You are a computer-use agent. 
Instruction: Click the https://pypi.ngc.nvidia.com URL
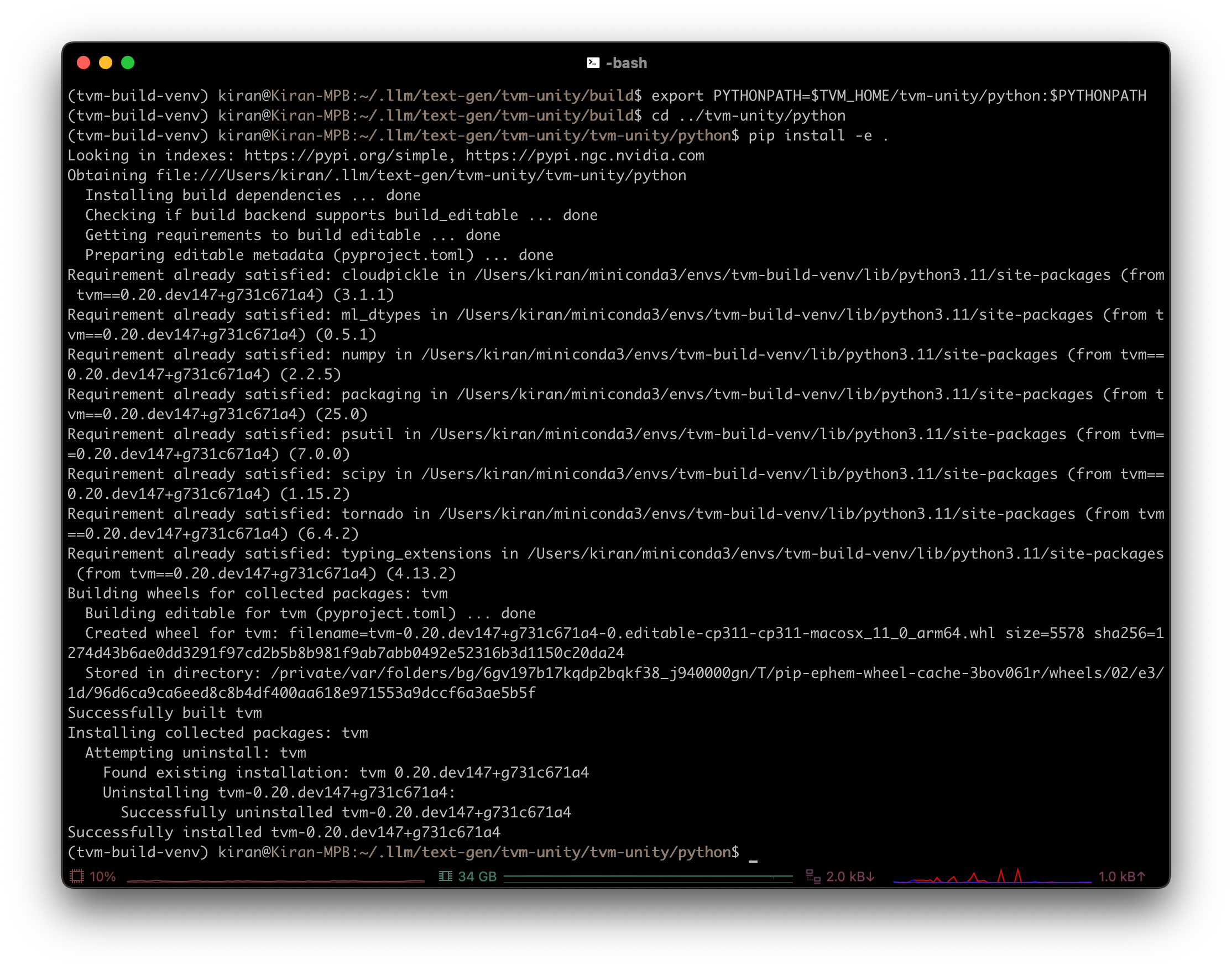click(x=585, y=155)
